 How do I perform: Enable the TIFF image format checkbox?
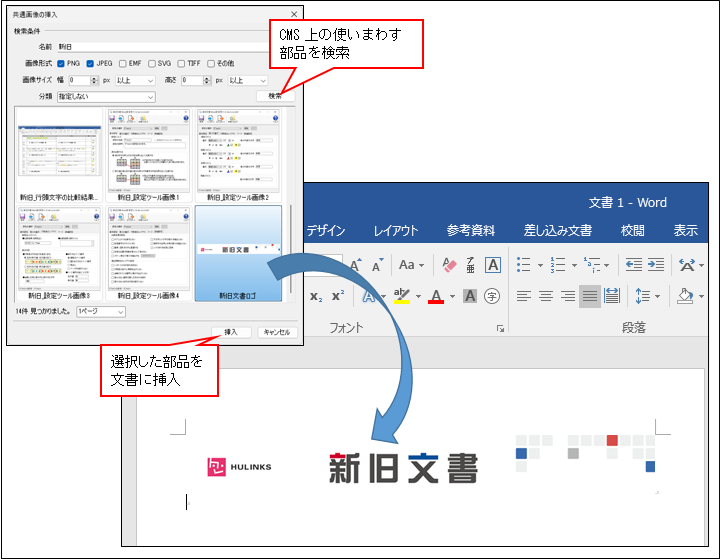(180, 63)
